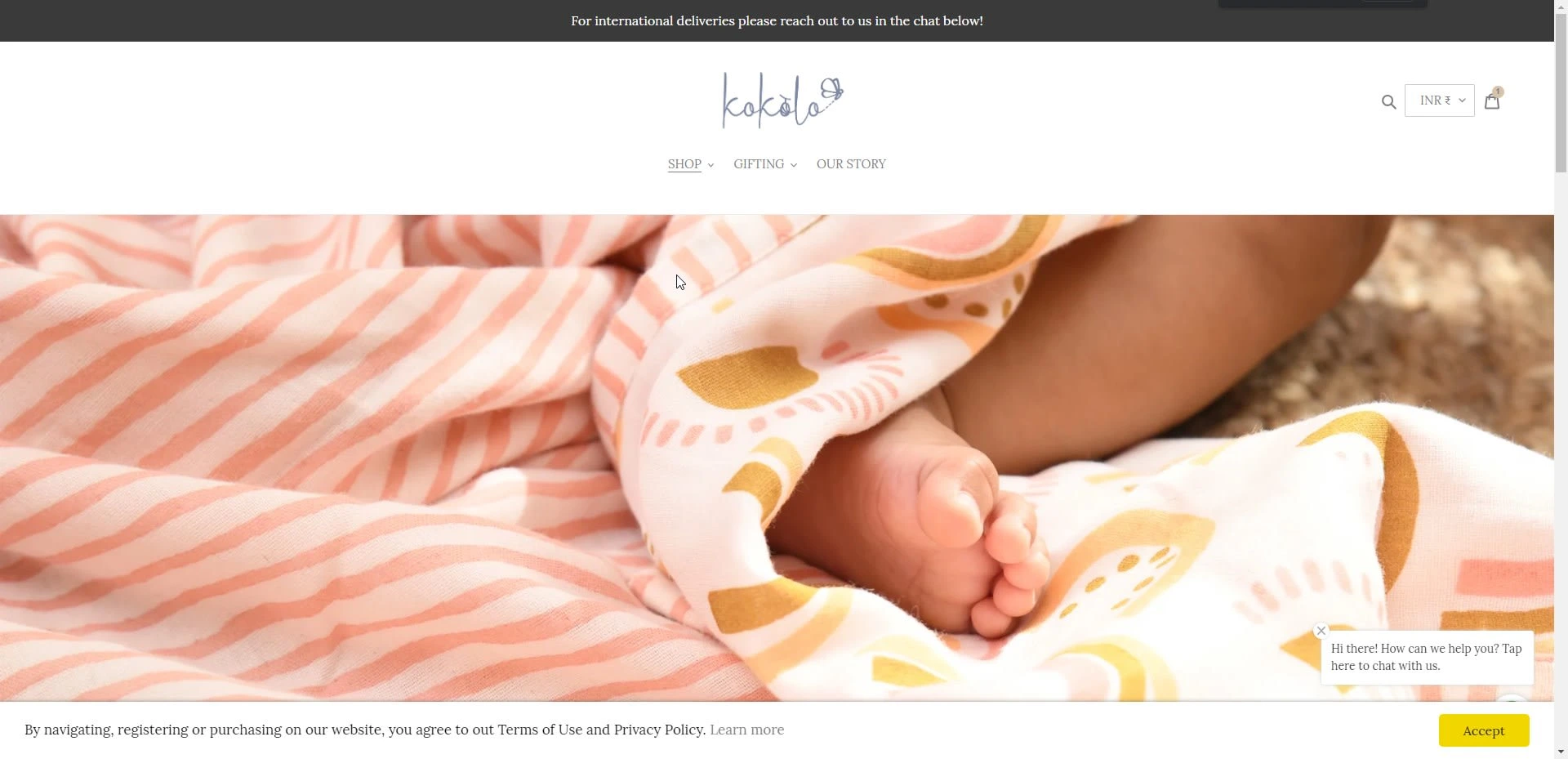Dismiss the chat greeting with X icon

[x=1321, y=631]
